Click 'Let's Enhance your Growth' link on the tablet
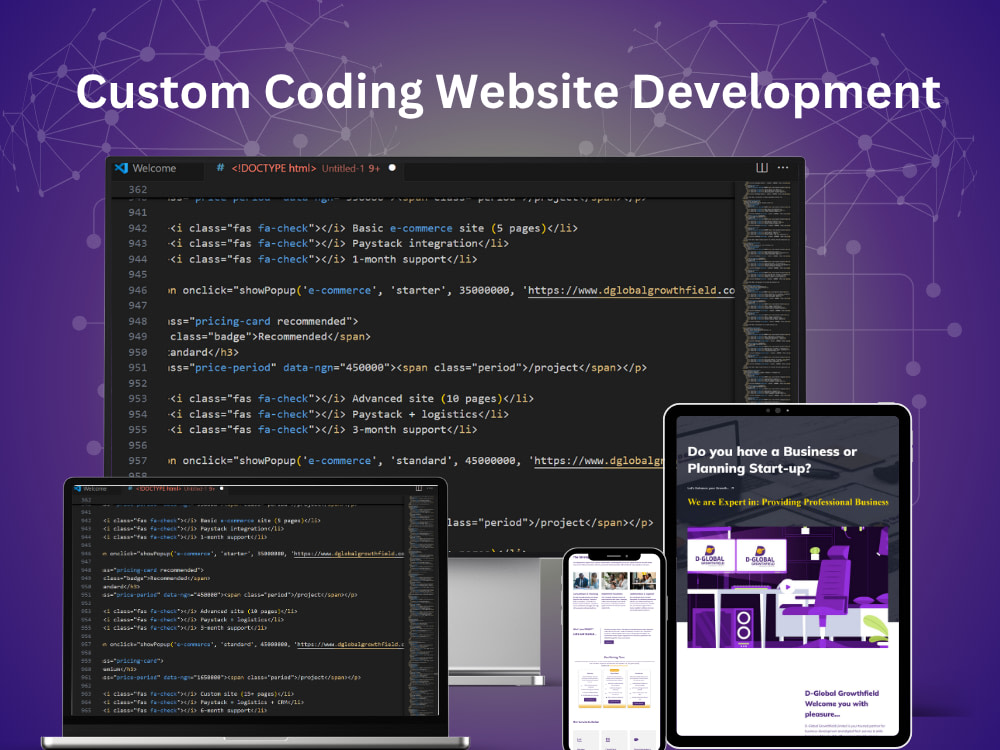This screenshot has width=1000, height=750. click(710, 489)
